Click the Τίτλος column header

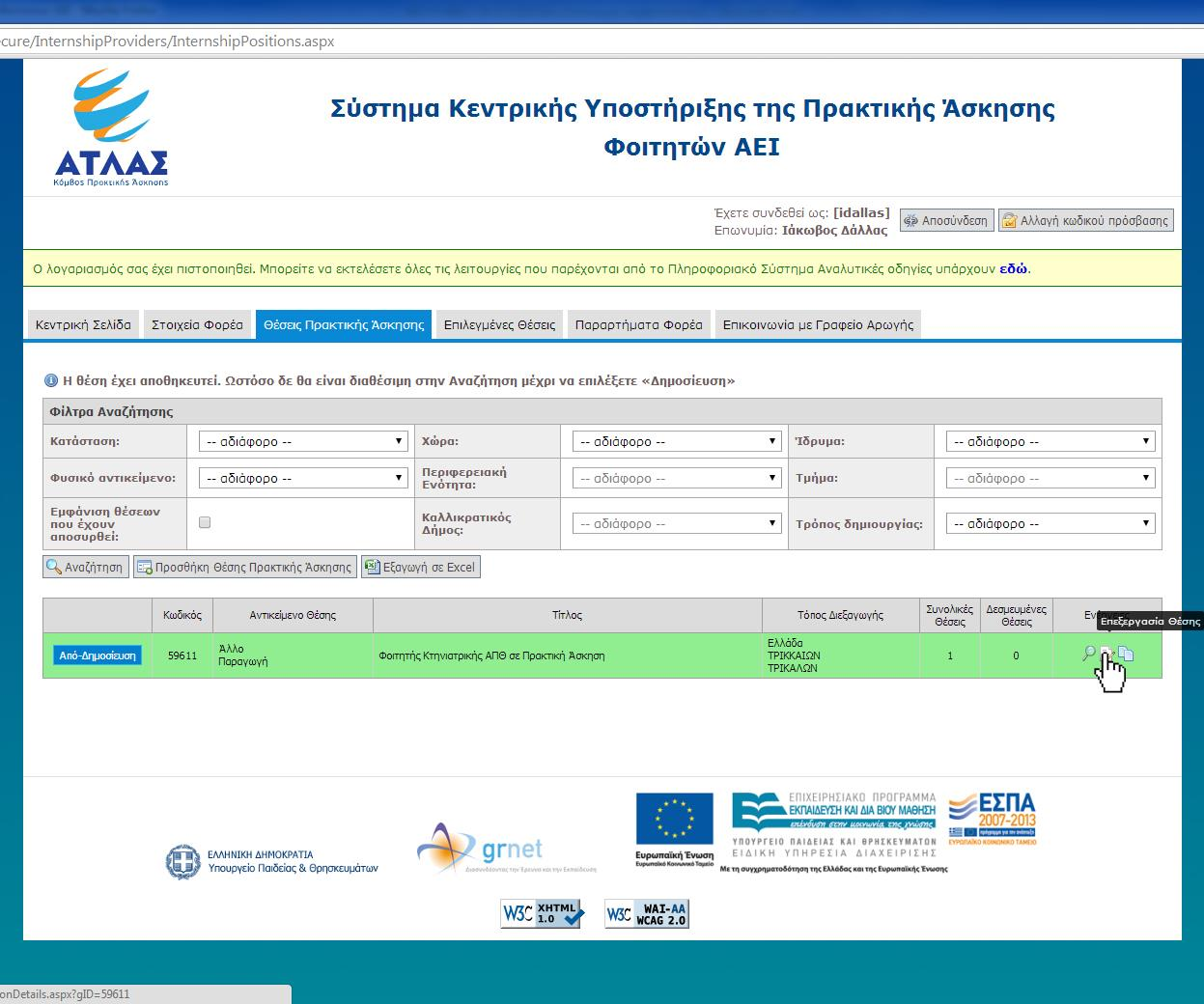(568, 615)
